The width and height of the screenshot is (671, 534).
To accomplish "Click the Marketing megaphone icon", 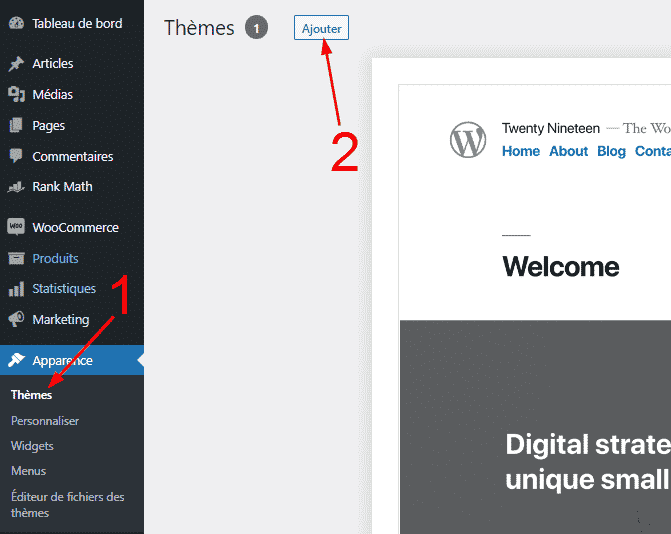I will click(x=16, y=320).
